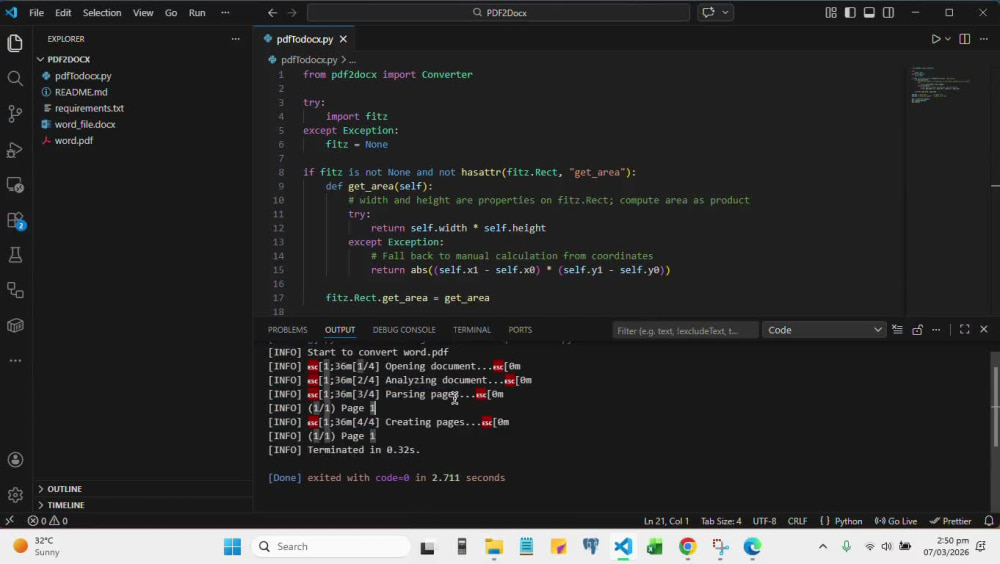The width and height of the screenshot is (1000, 564).
Task: Open output channel dropdown showing Code
Action: (823, 330)
